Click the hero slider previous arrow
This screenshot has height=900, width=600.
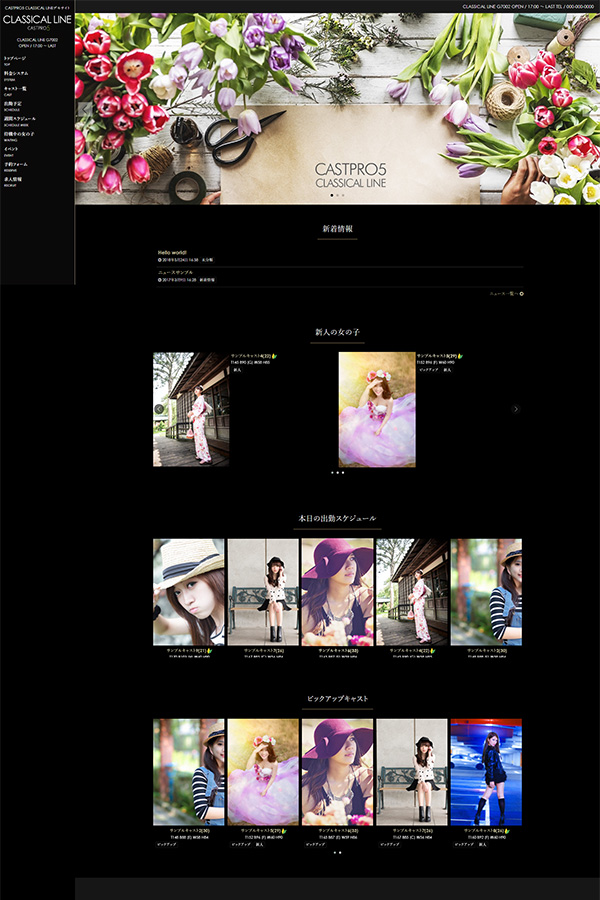click(x=86, y=109)
